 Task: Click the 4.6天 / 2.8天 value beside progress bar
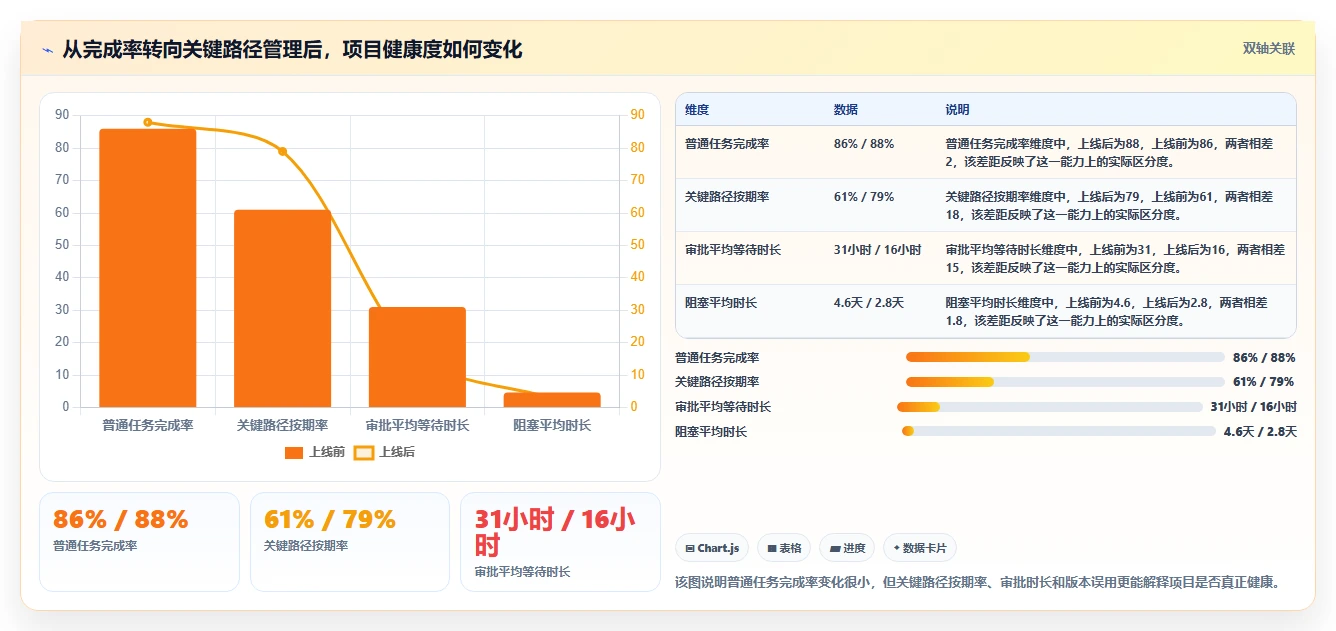(1260, 432)
